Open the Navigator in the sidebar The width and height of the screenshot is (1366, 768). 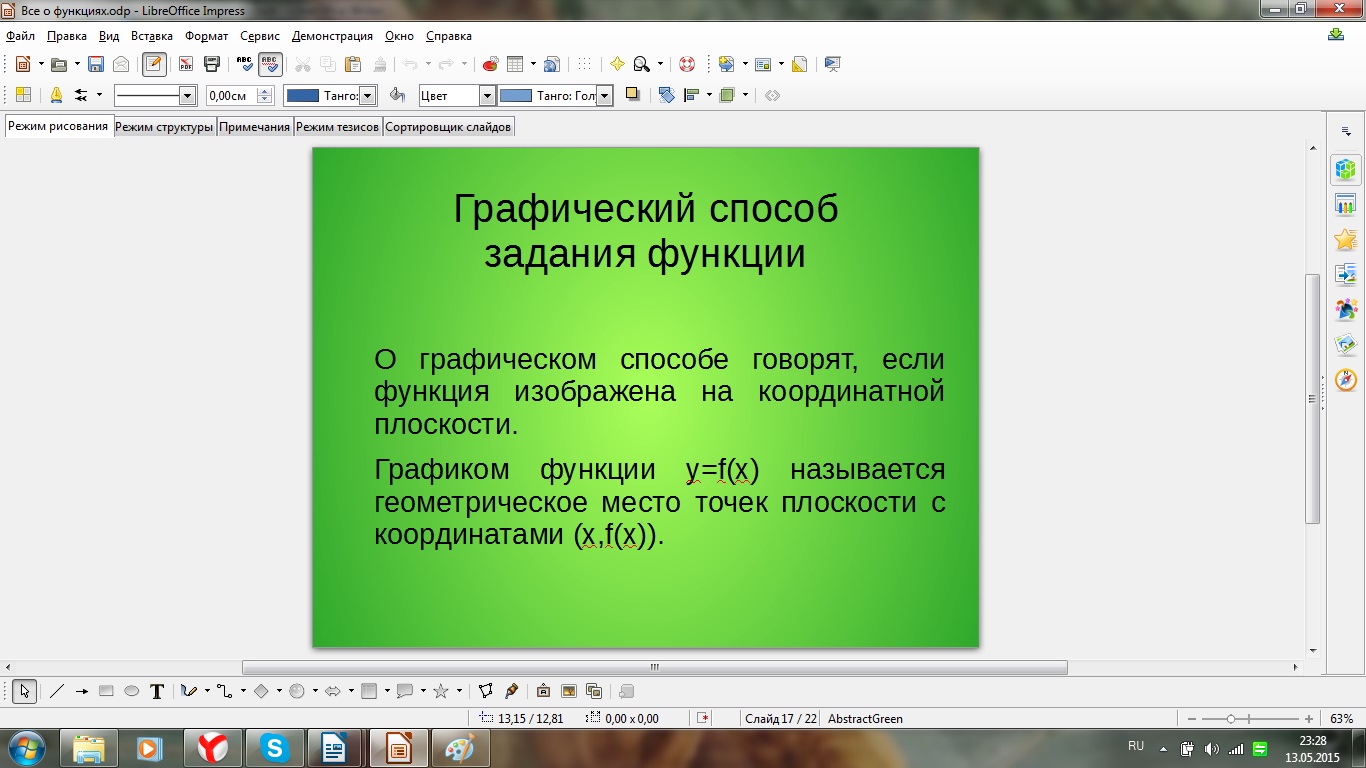pos(1346,380)
